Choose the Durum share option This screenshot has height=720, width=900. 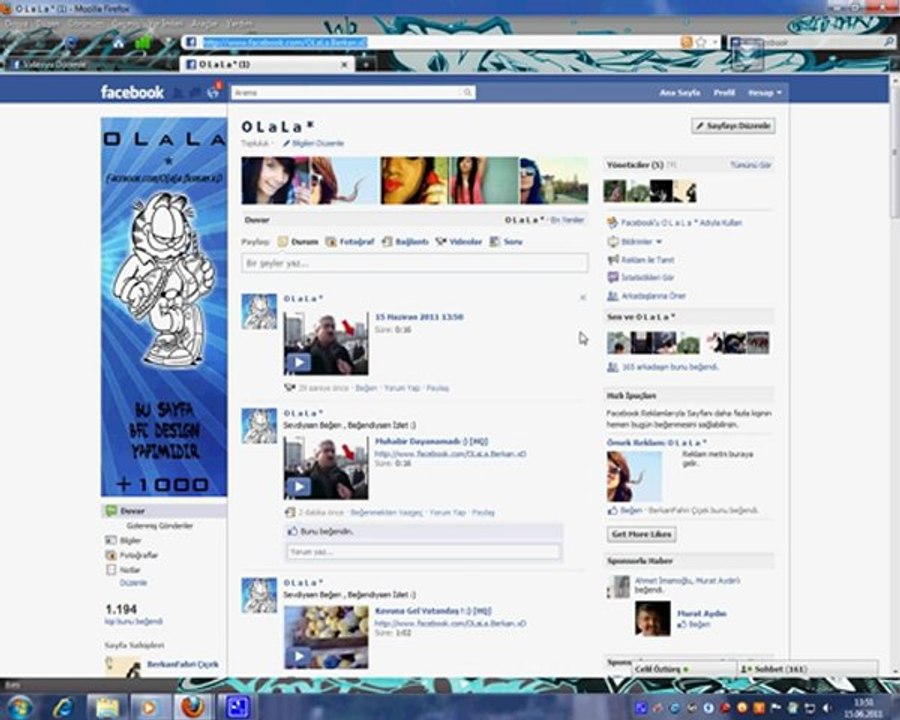(298, 242)
